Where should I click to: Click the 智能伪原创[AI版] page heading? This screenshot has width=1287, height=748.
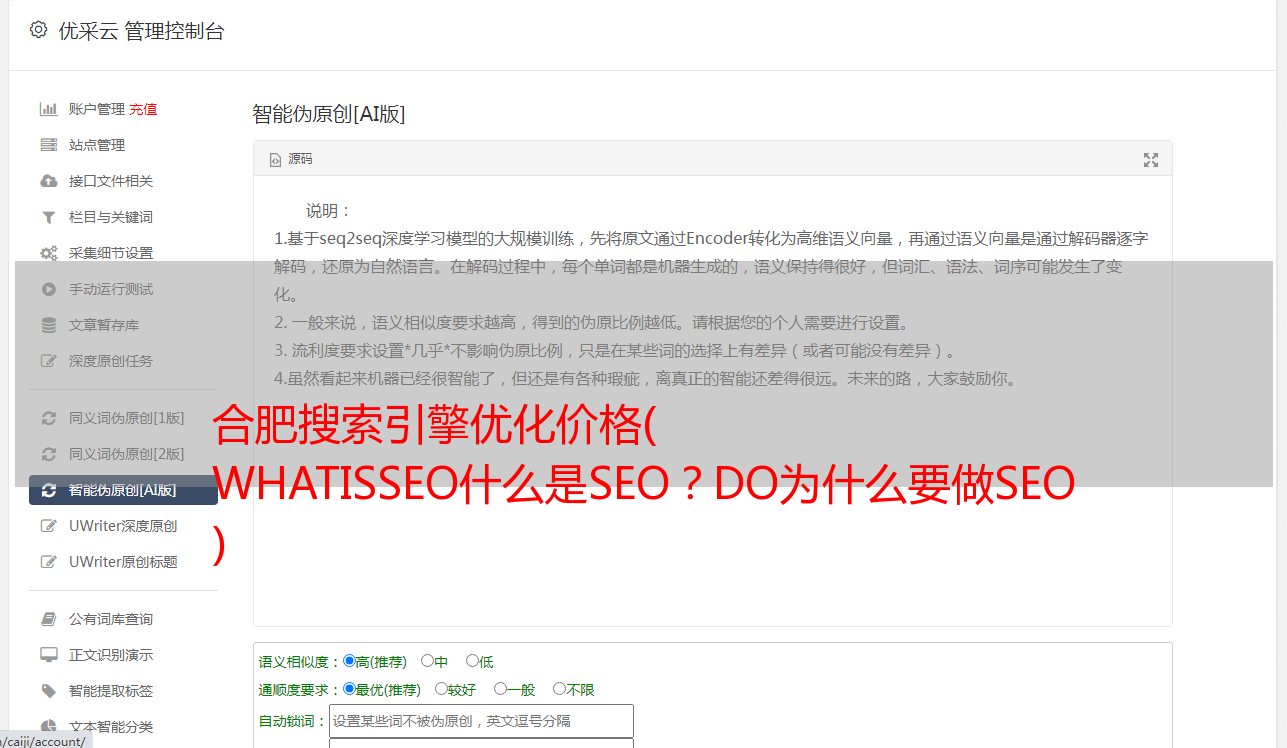(328, 114)
